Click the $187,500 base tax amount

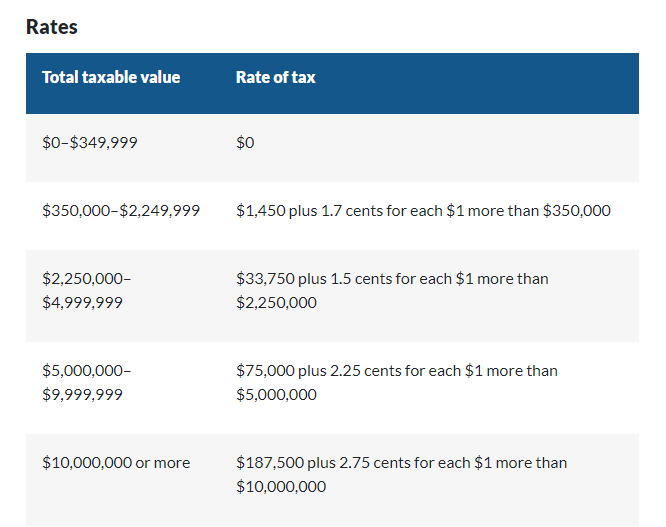pos(268,462)
